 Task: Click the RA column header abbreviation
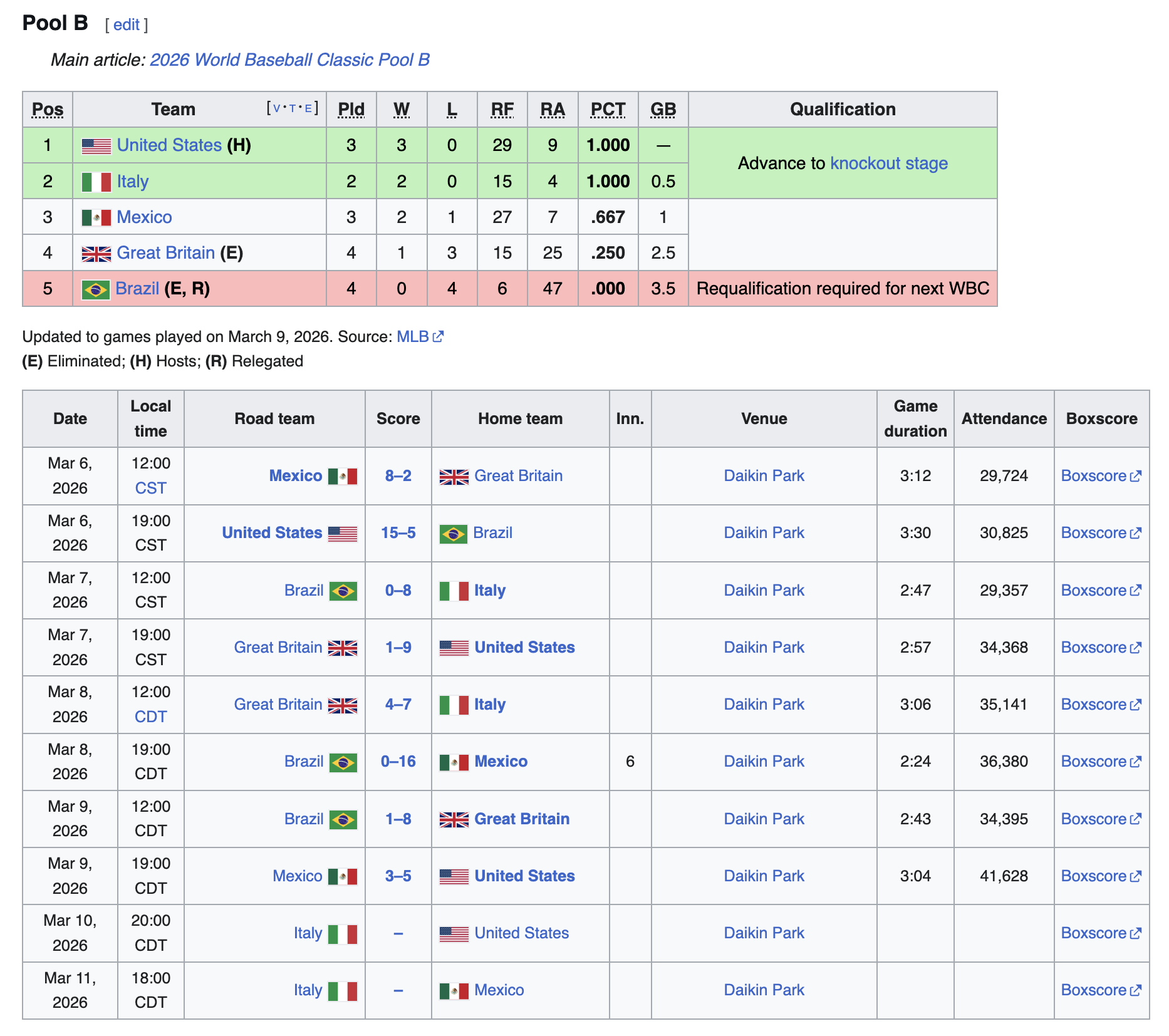[x=553, y=109]
